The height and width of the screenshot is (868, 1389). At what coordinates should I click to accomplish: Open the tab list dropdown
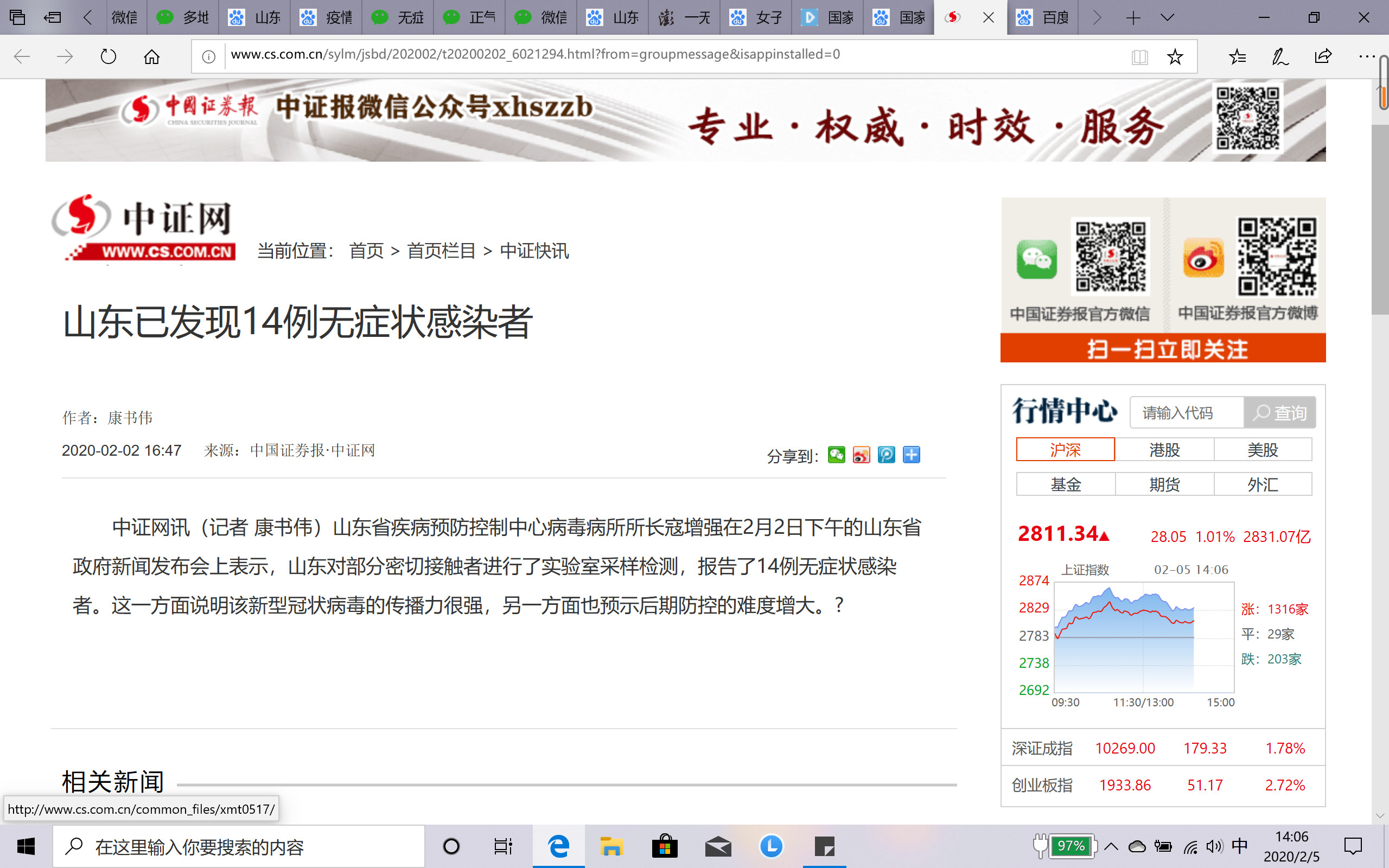point(1168,17)
